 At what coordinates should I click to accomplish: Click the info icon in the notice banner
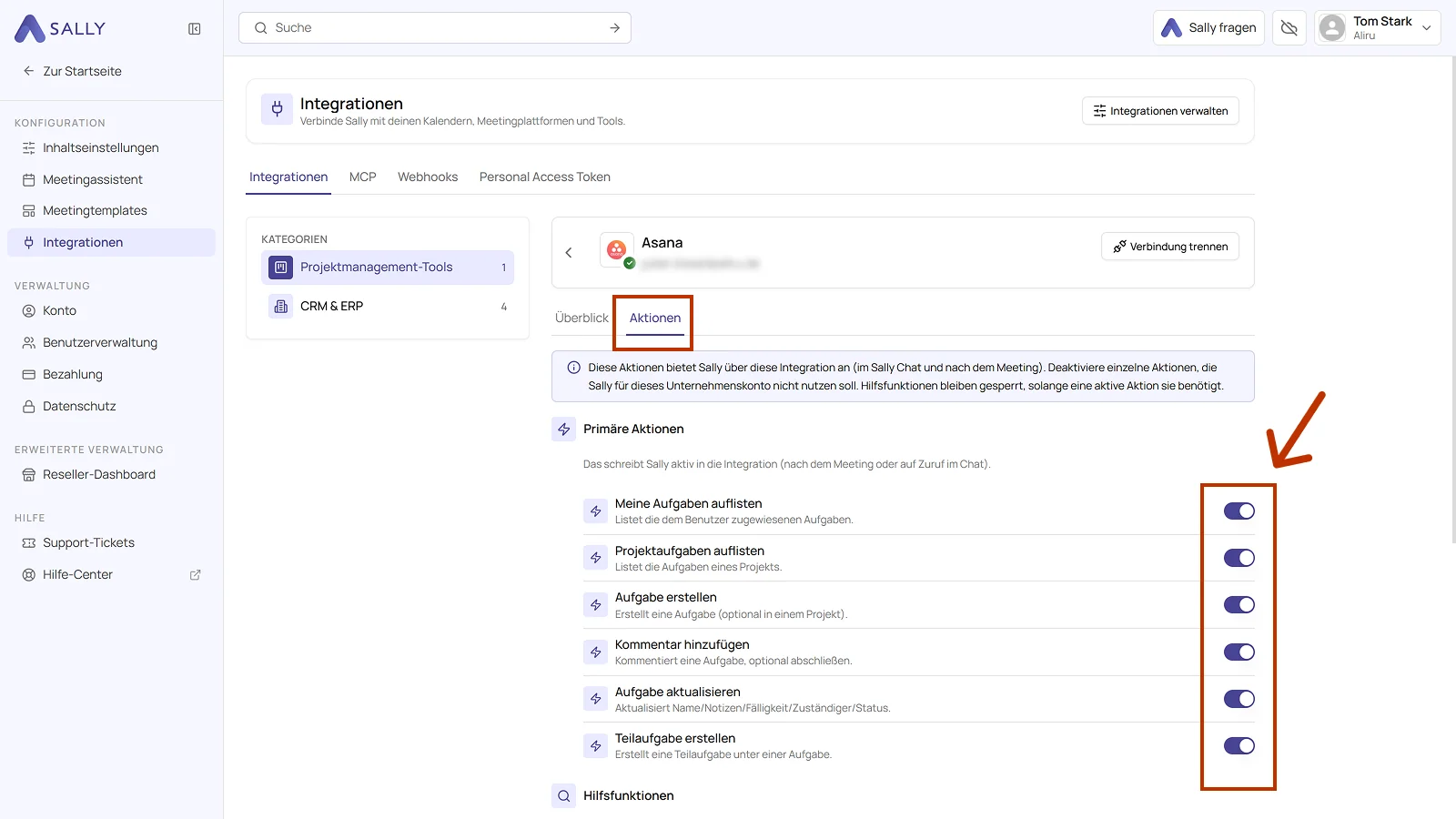pyautogui.click(x=574, y=368)
